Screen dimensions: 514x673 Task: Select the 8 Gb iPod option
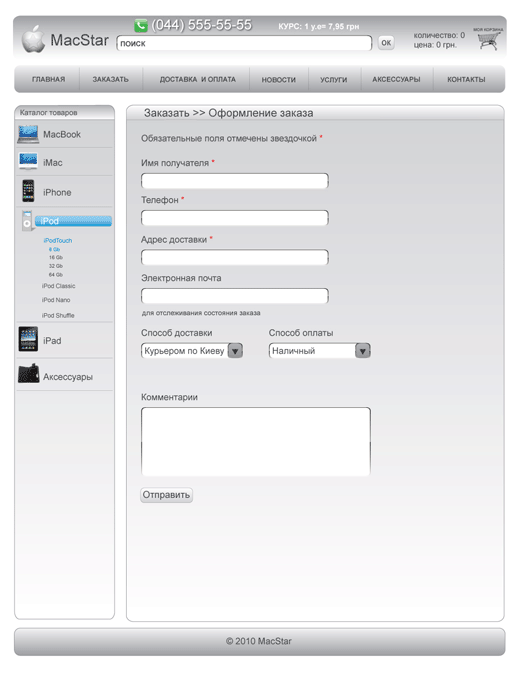point(54,249)
